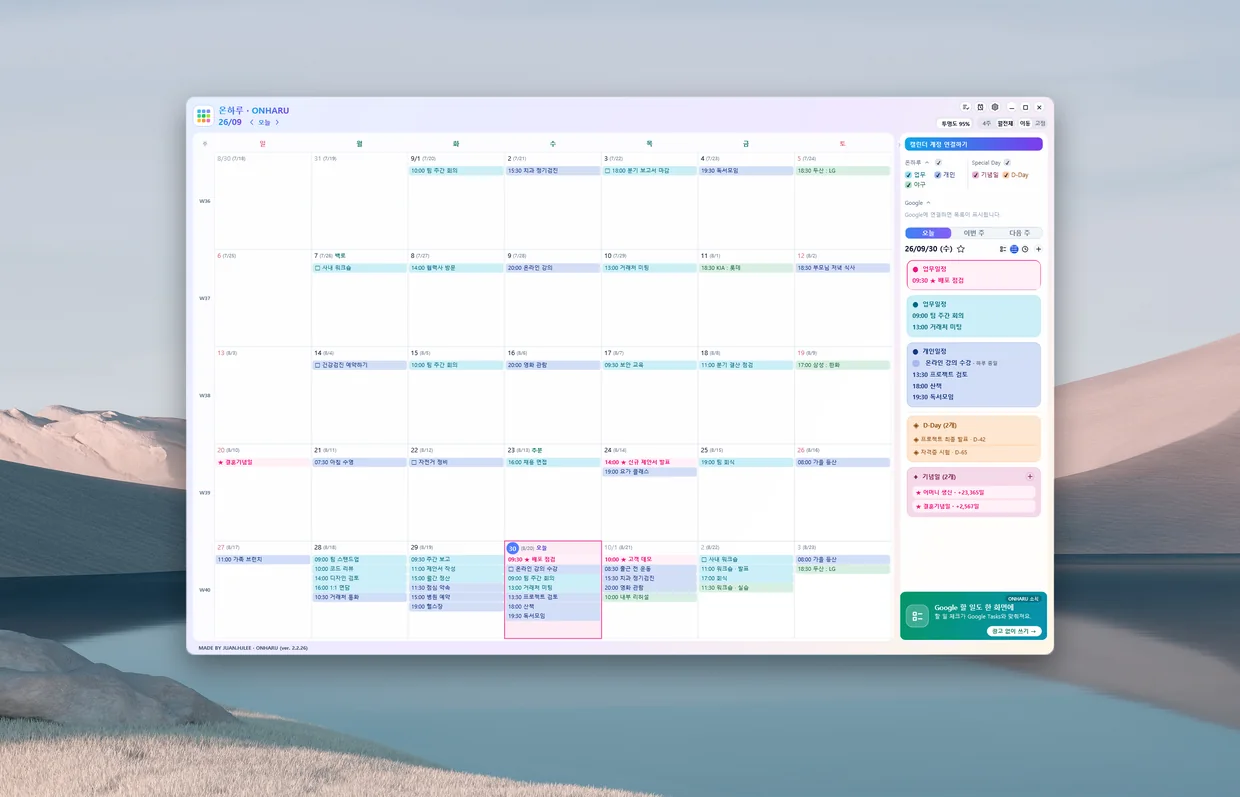Viewport: 1240px width, 797px height.
Task: Tick the 온라인 강의 수강 task circle in 개인일정
Action: click(915, 363)
